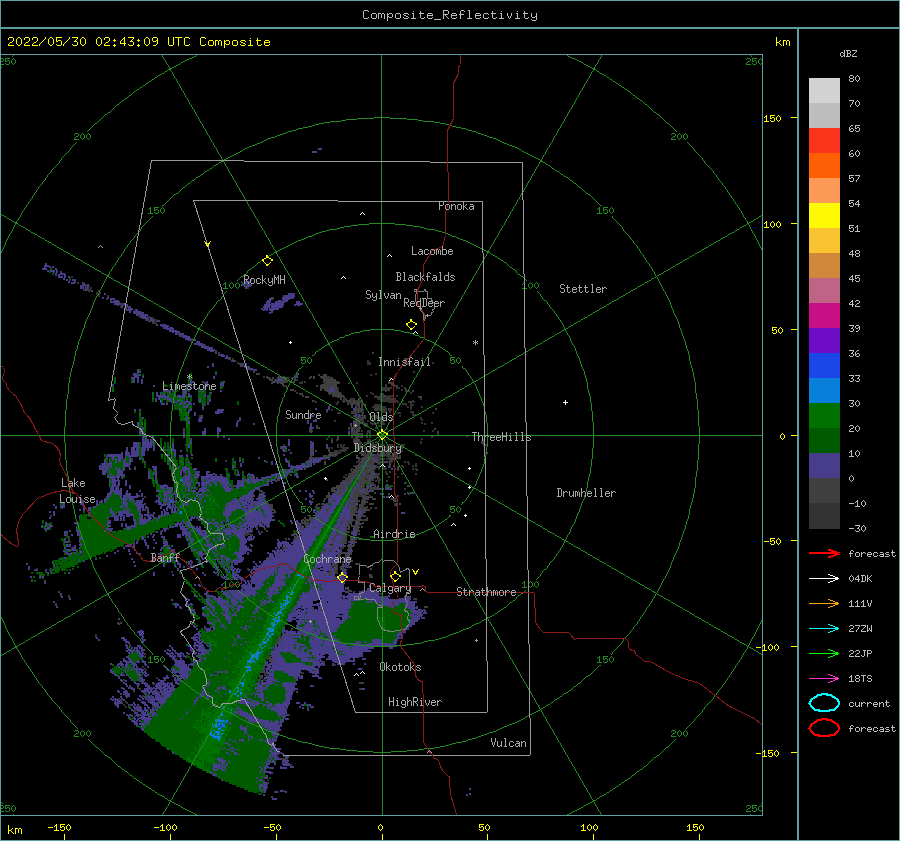Click the -150 tick on bottom km axis
This screenshot has height=841, width=900.
[x=60, y=827]
